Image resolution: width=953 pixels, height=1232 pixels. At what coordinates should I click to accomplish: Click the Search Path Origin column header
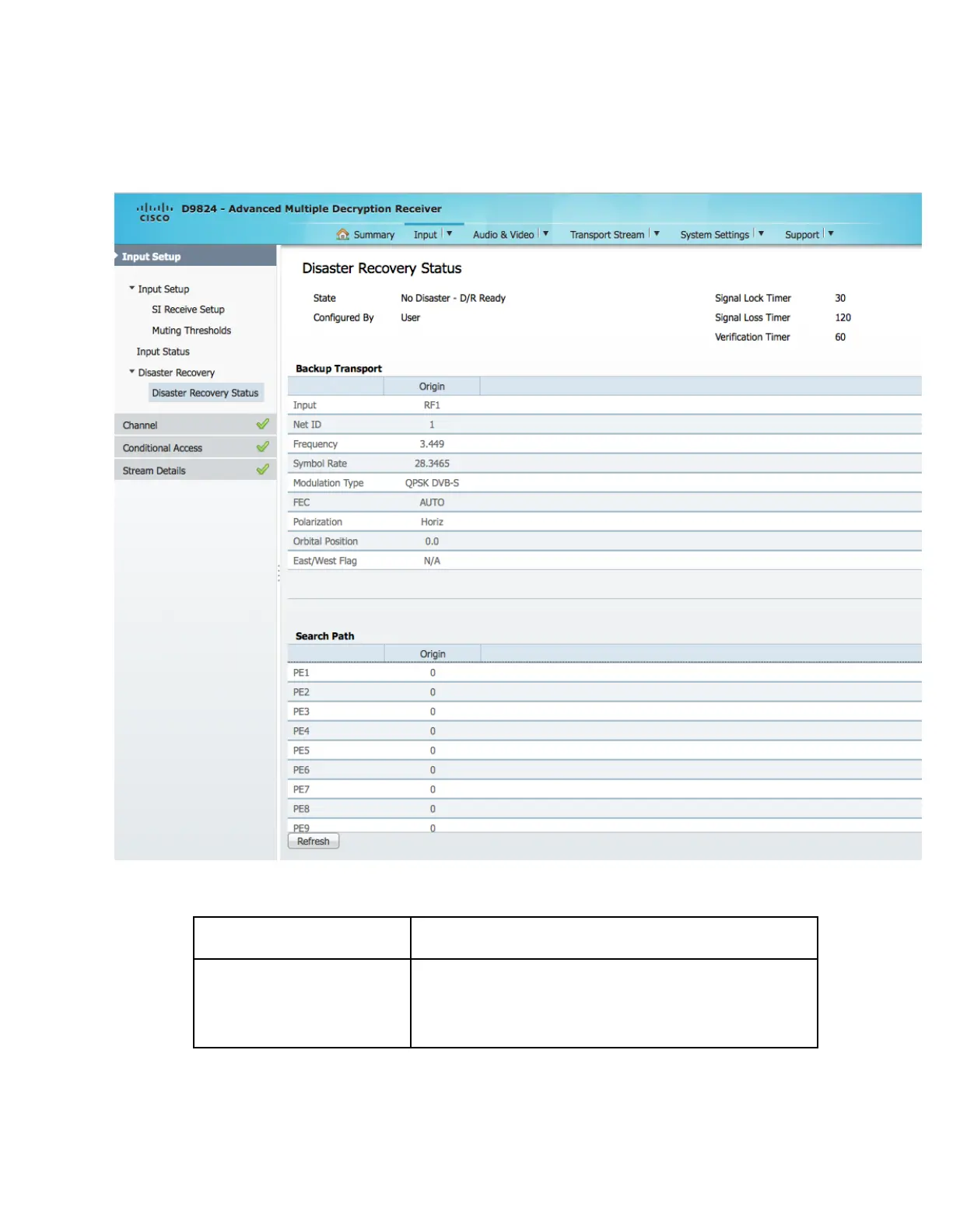(433, 654)
